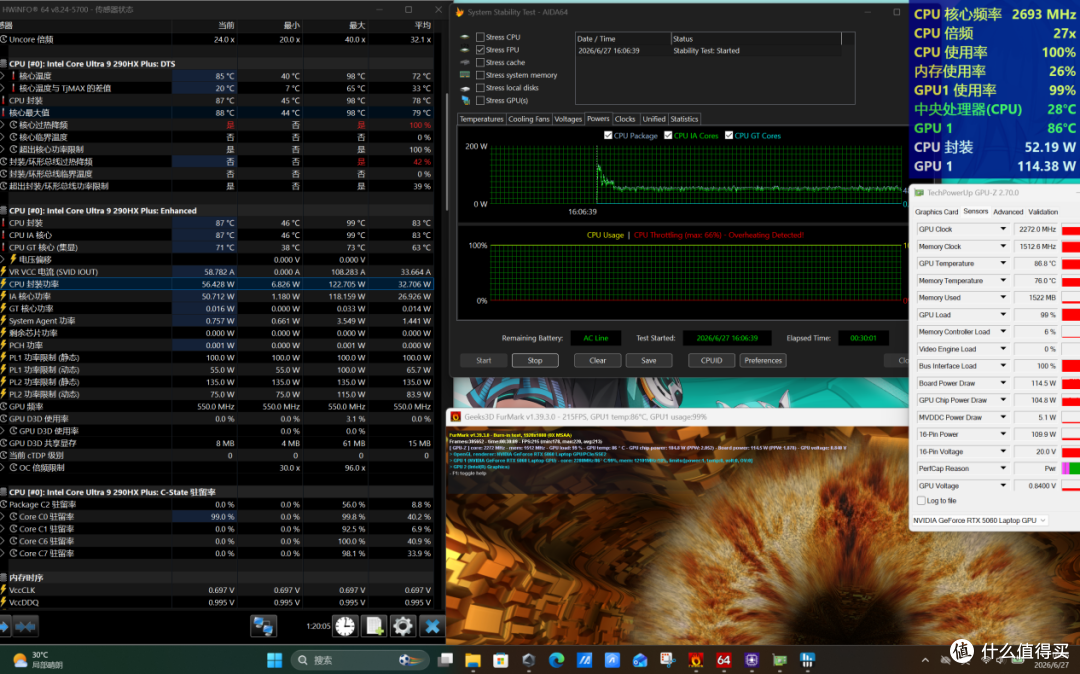This screenshot has height=674, width=1080.
Task: Open HWiNFO settings gear icon
Action: (x=402, y=626)
